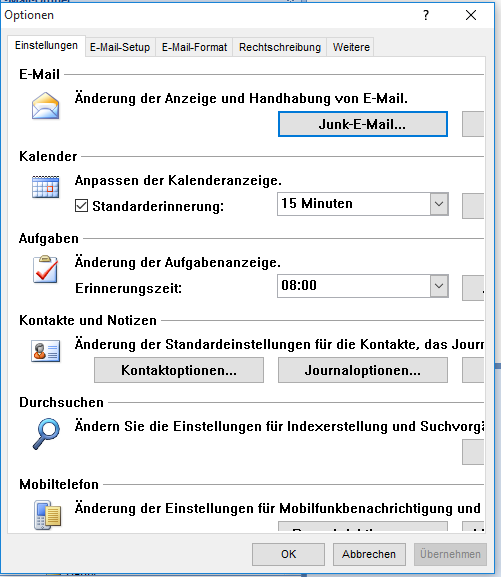
Task: Expand the 15 Minuten reminder dropdown
Action: click(x=439, y=204)
